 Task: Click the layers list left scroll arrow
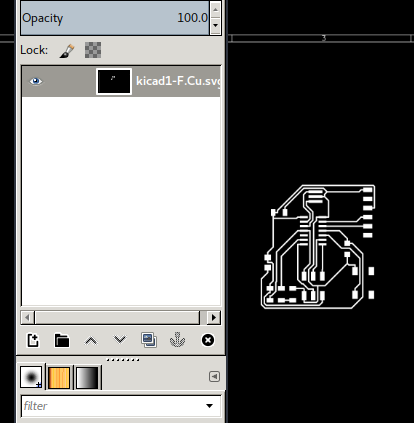pos(27,318)
